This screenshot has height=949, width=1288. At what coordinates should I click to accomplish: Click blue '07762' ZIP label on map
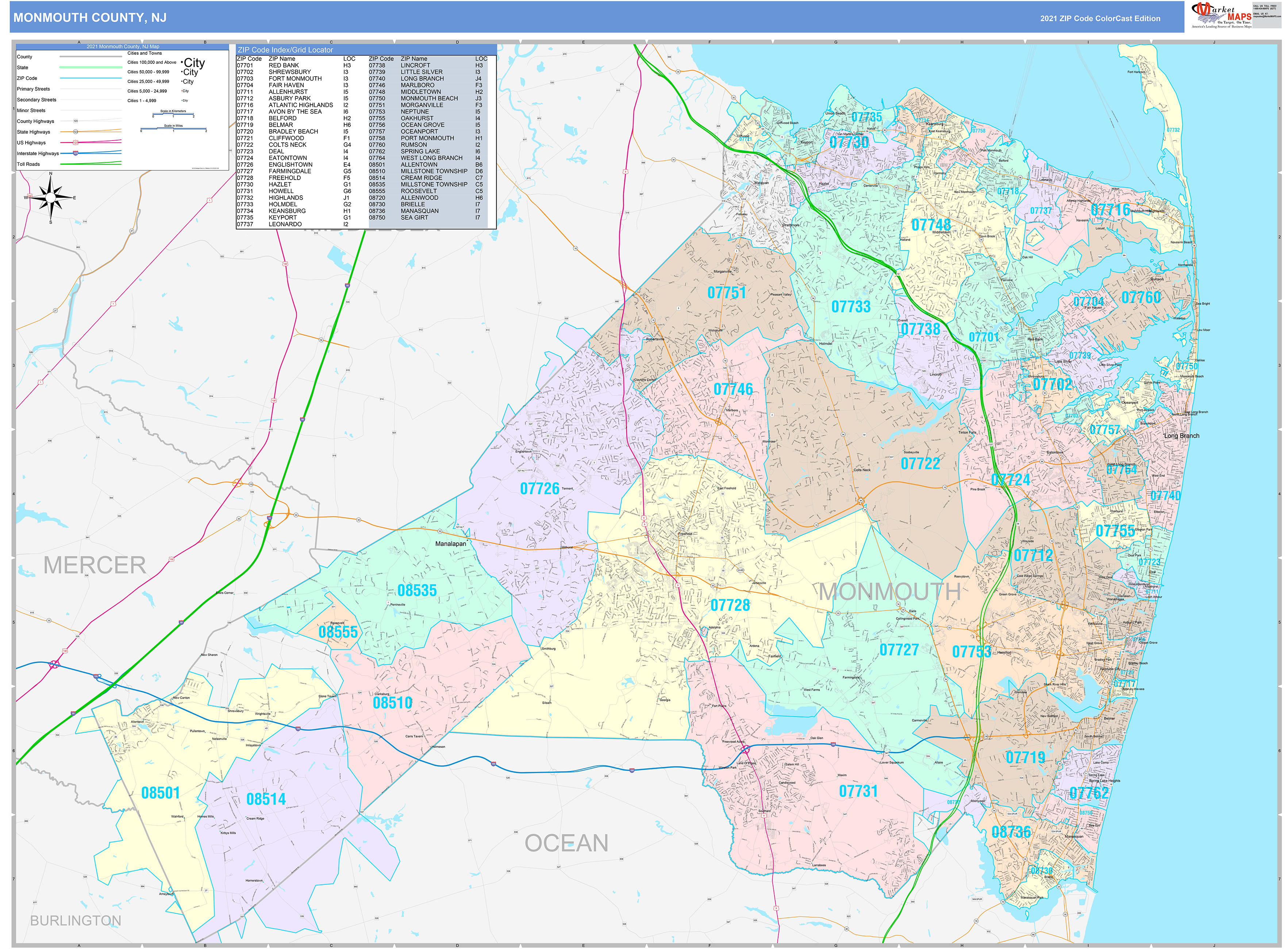pos(1089,793)
